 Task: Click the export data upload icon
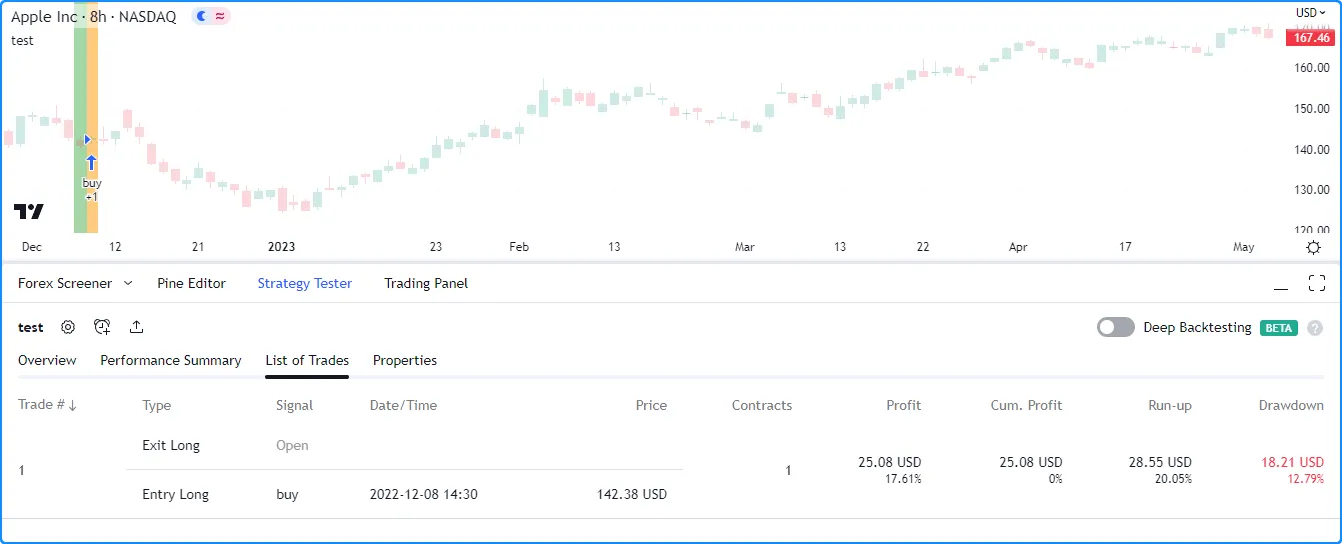[137, 327]
